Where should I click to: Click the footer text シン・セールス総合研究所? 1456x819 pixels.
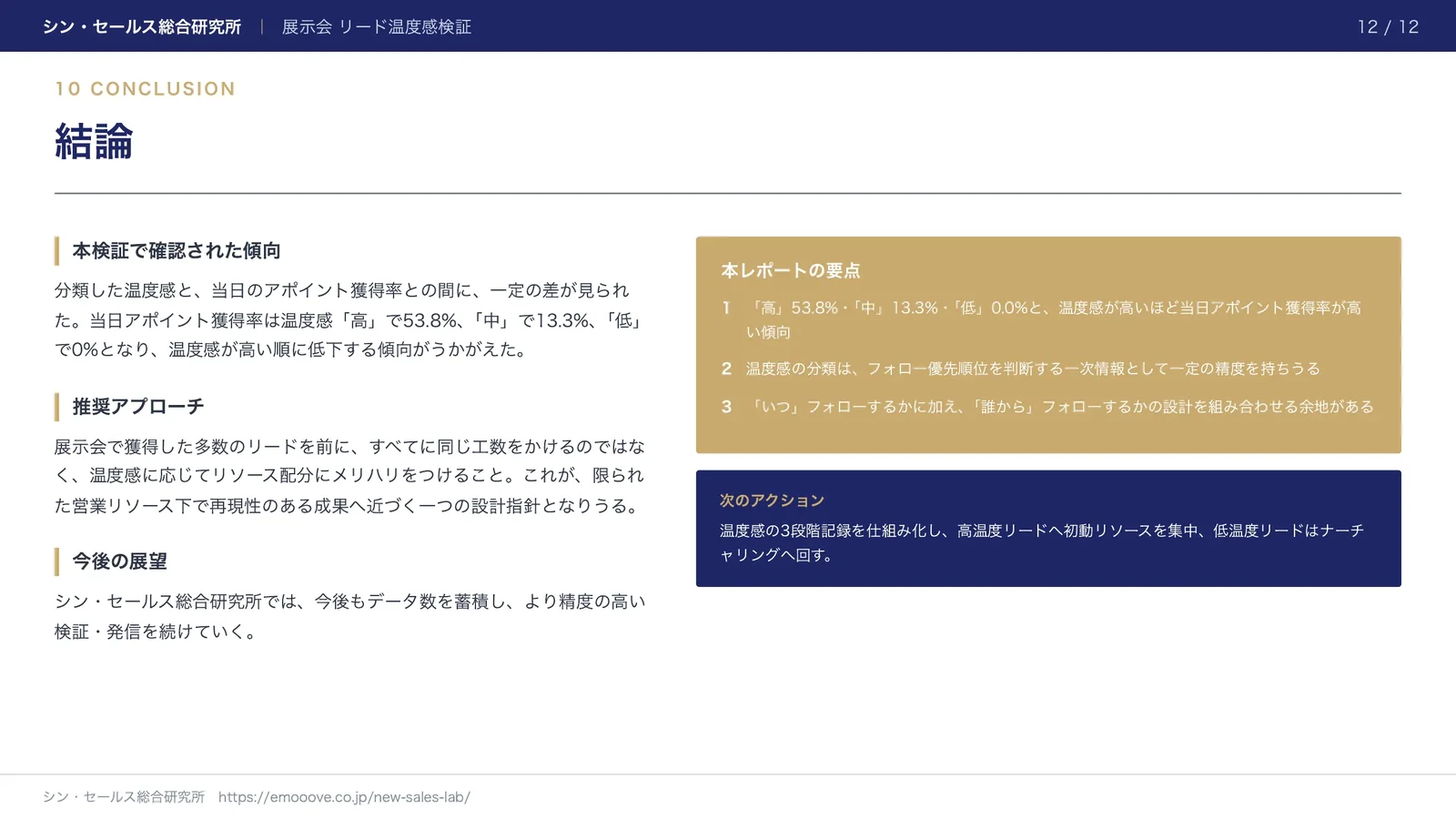pyautogui.click(x=124, y=797)
